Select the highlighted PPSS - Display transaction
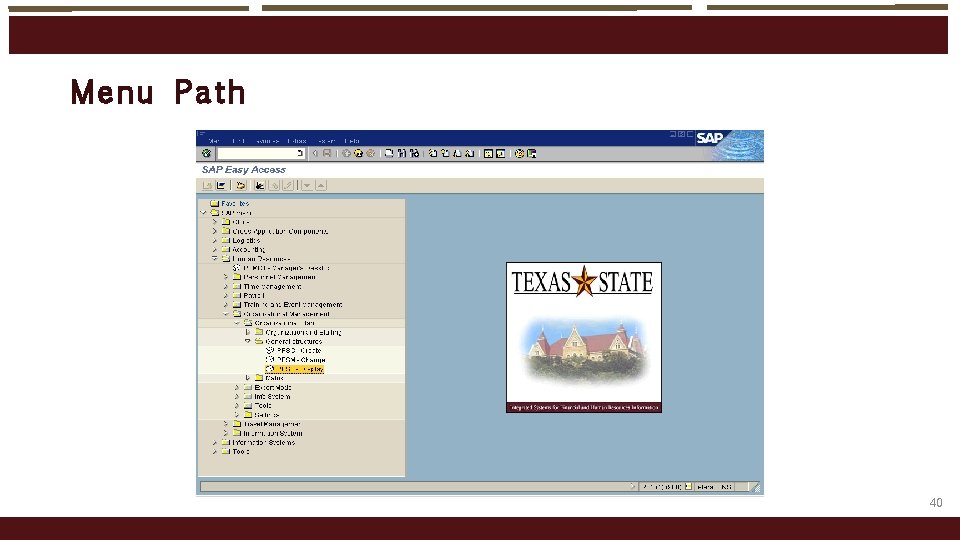The width and height of the screenshot is (960, 540). (294, 369)
